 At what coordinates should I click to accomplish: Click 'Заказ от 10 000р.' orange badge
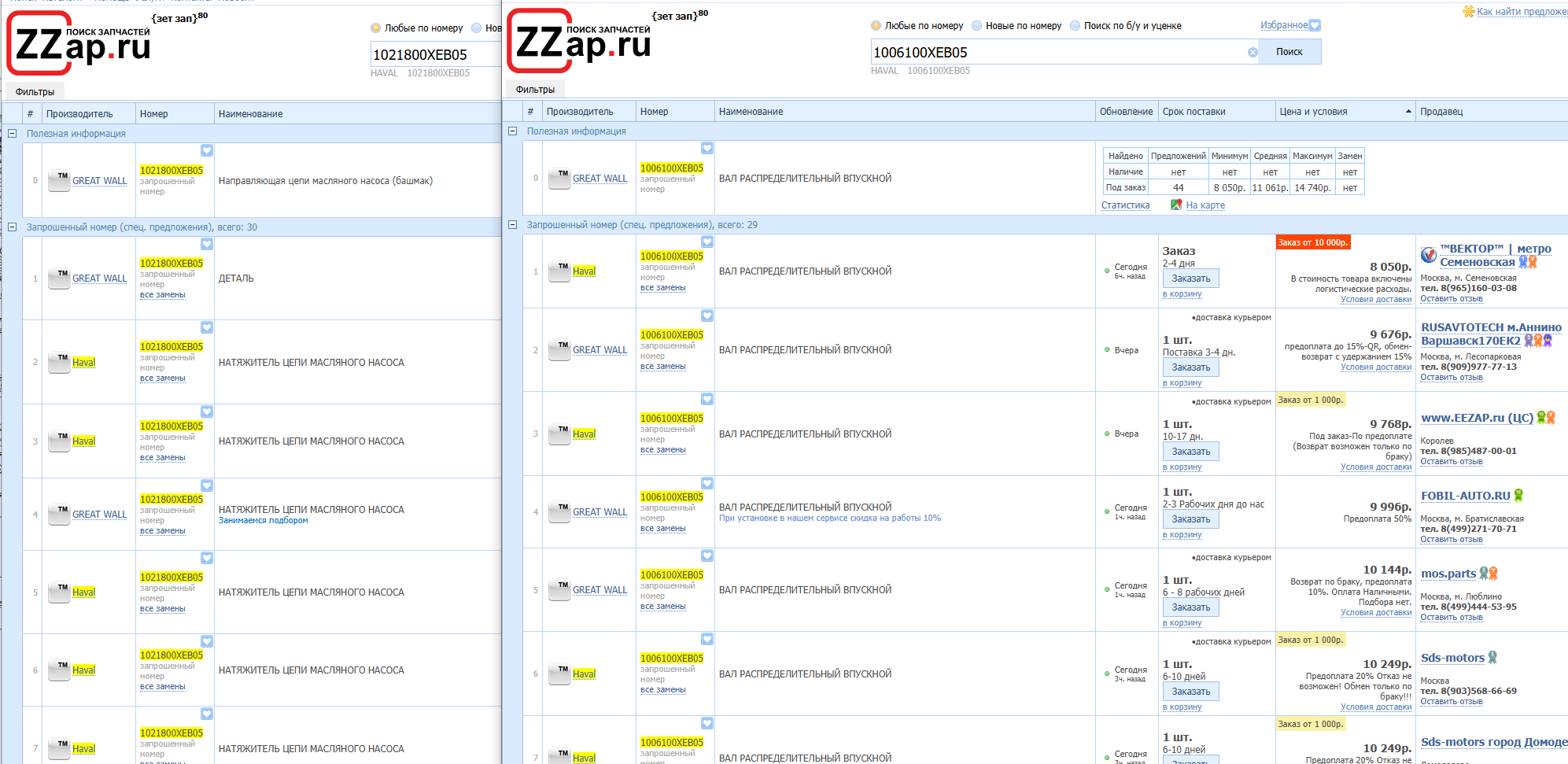point(1312,242)
